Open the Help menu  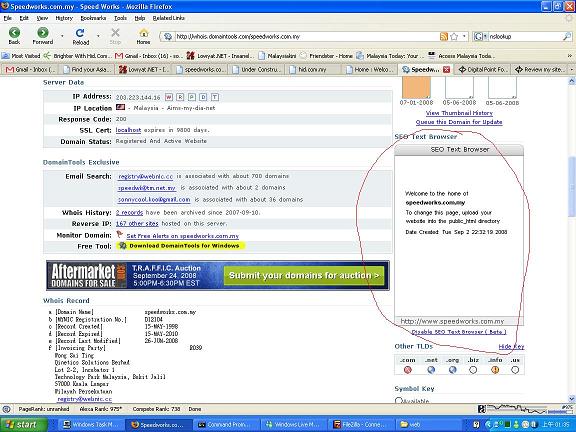(140, 18)
